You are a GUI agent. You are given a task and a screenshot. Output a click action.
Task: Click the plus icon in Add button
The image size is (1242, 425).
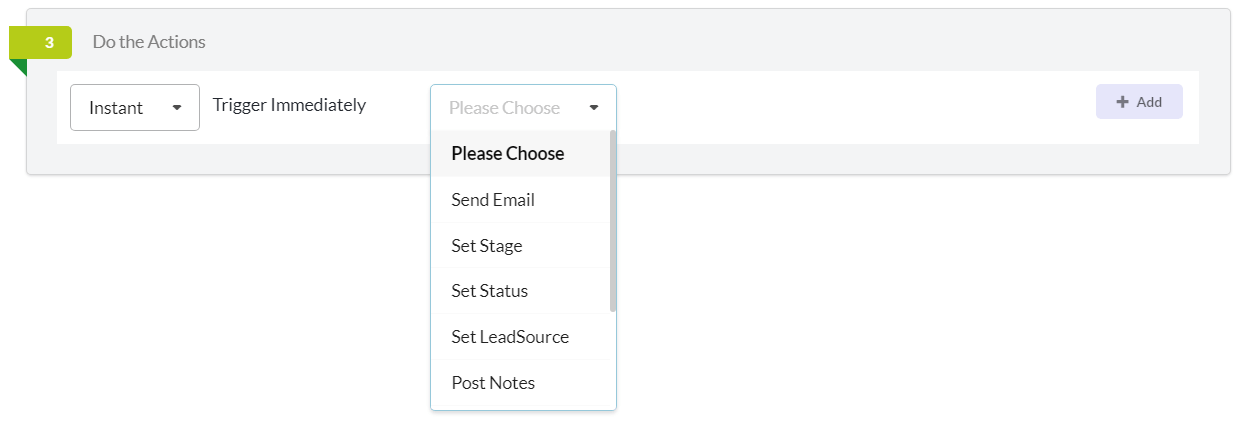pyautogui.click(x=1123, y=102)
